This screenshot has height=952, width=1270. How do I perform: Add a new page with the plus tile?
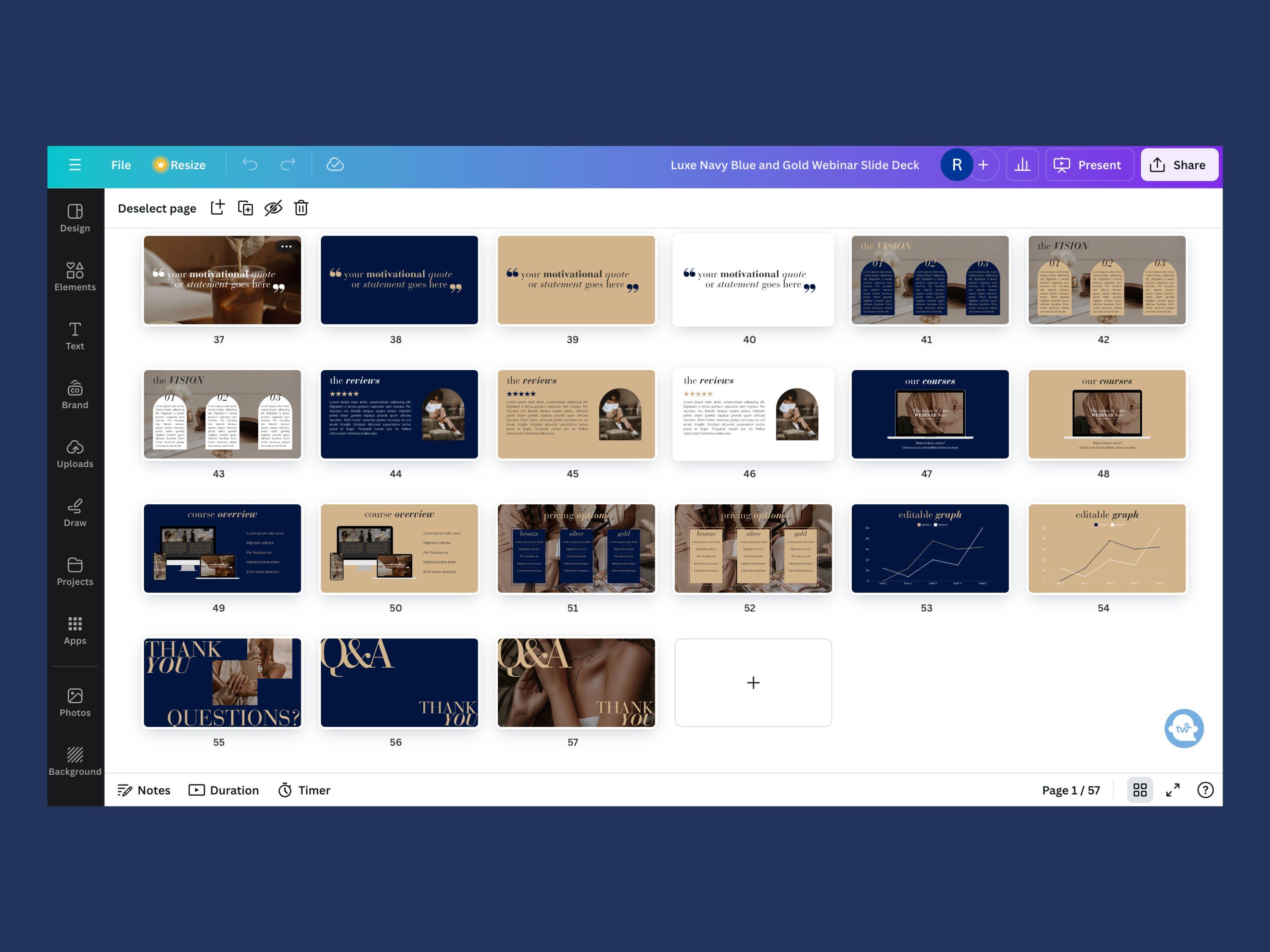point(753,682)
